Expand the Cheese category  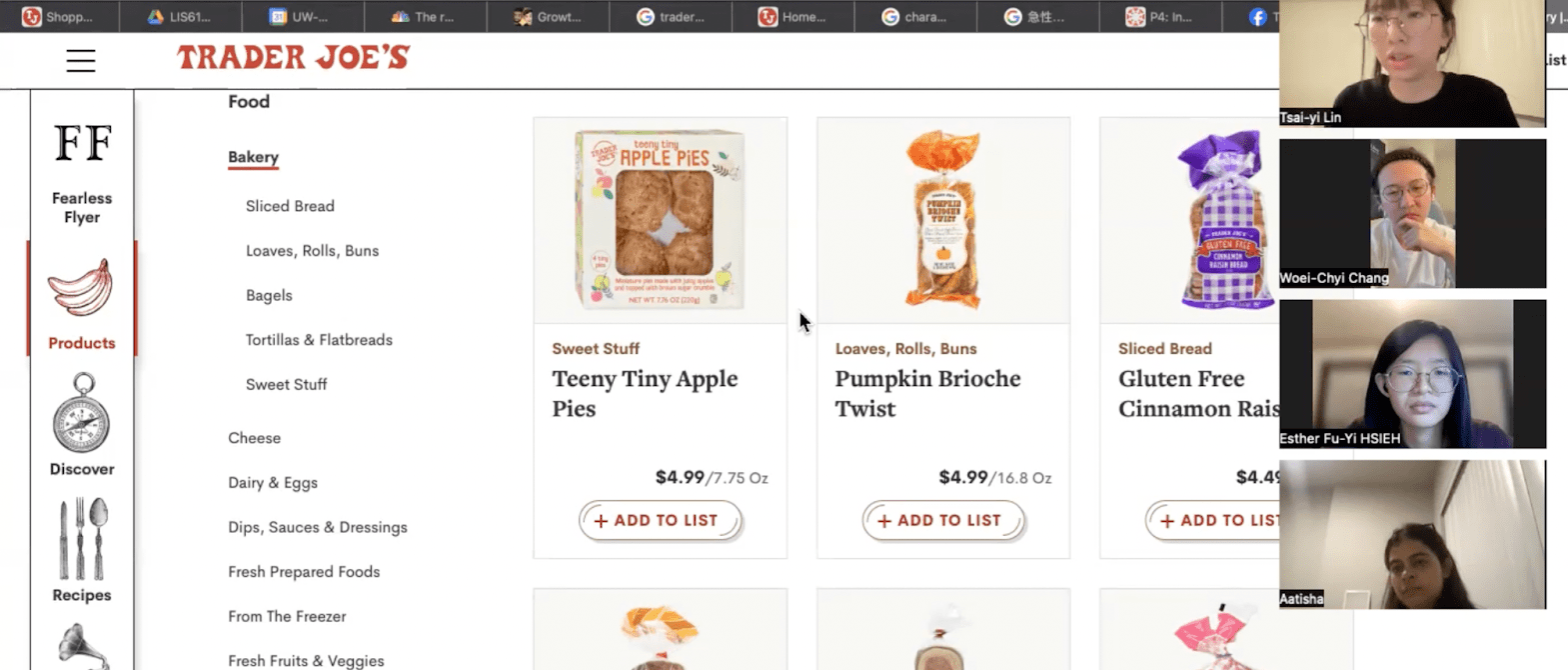pyautogui.click(x=254, y=438)
